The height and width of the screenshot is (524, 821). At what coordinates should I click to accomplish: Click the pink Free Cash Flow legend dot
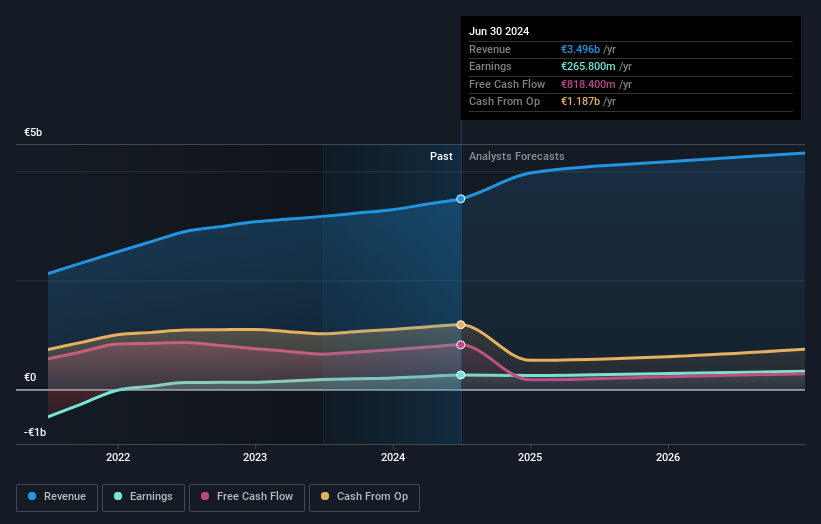tap(205, 496)
